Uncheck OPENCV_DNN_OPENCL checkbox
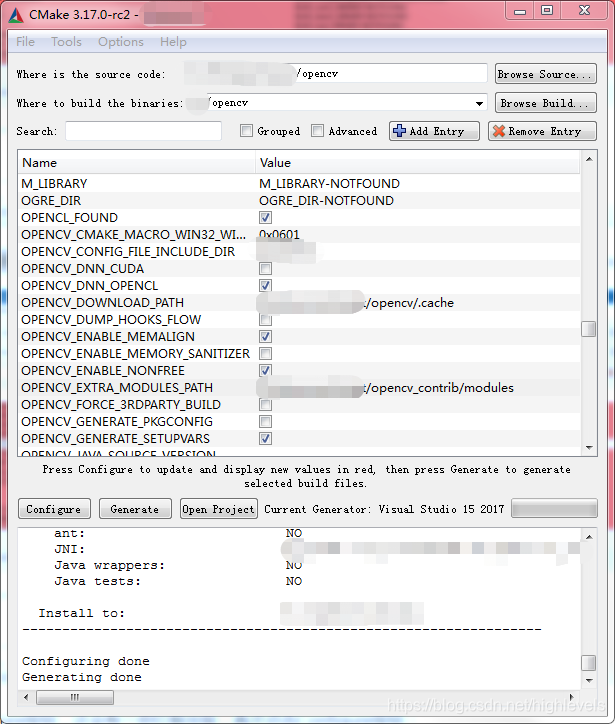Viewport: 615px width, 724px height. pyautogui.click(x=265, y=285)
